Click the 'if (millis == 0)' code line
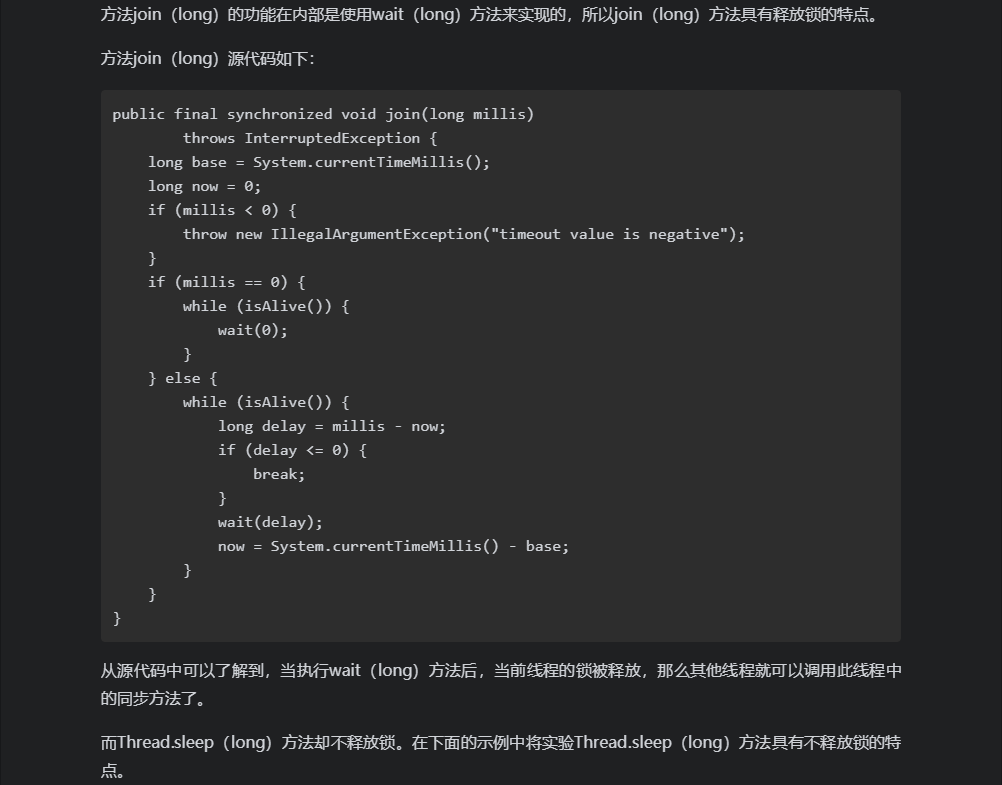1002x785 pixels. coord(226,282)
